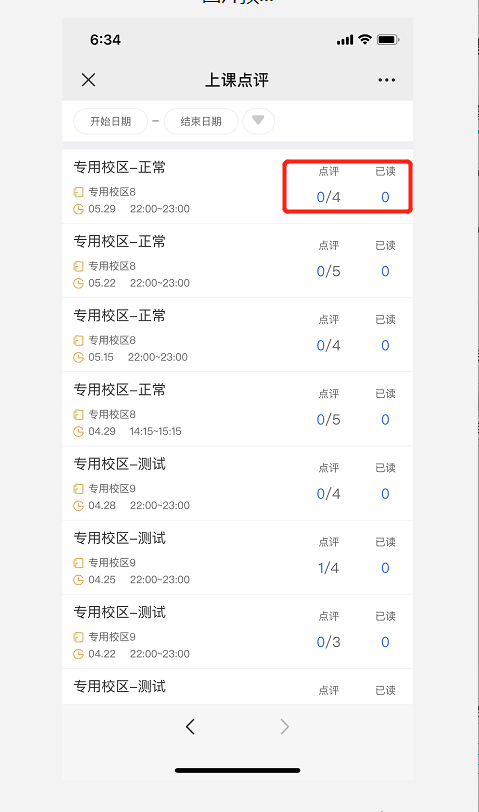Screen dimensions: 479x812
Task: Click the class icon of 04.28 专用校区9
Action: pyautogui.click(x=78, y=489)
